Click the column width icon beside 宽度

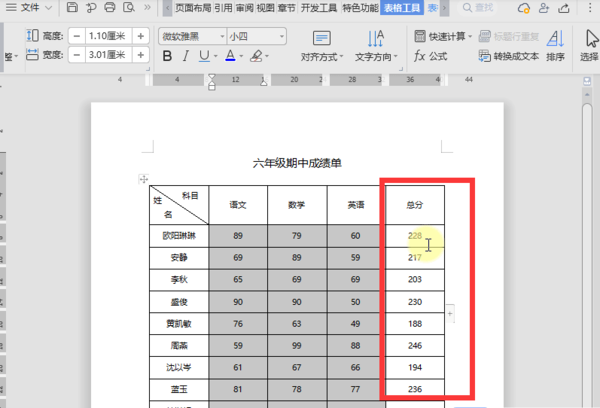click(x=33, y=55)
